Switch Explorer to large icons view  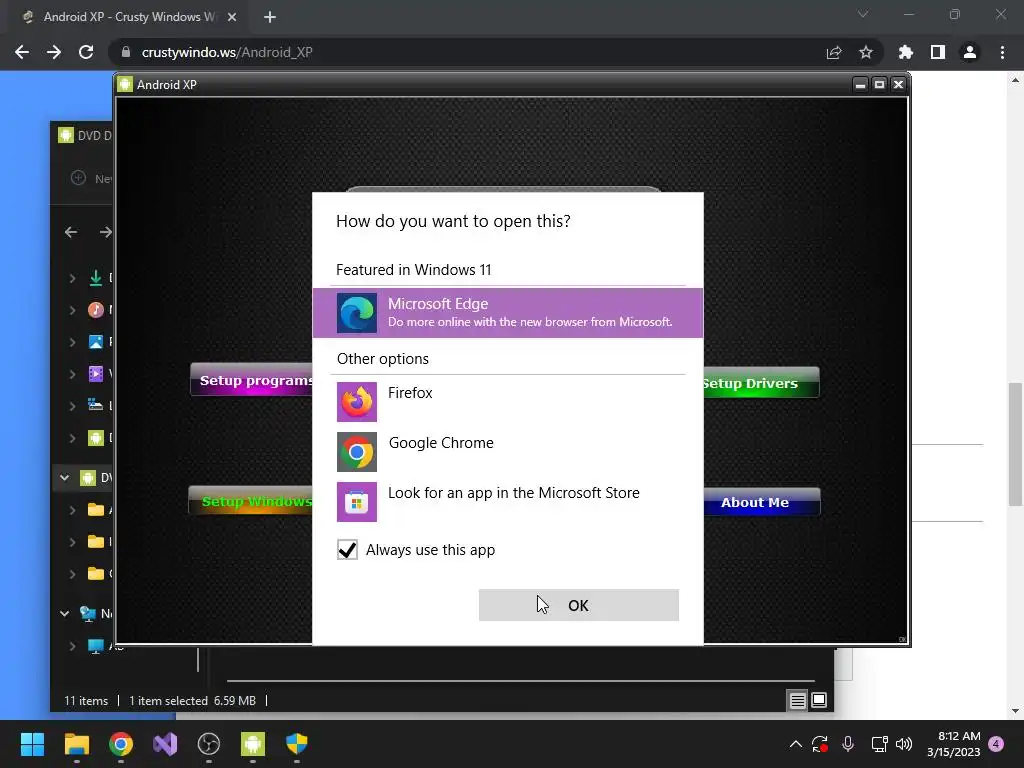click(x=818, y=701)
